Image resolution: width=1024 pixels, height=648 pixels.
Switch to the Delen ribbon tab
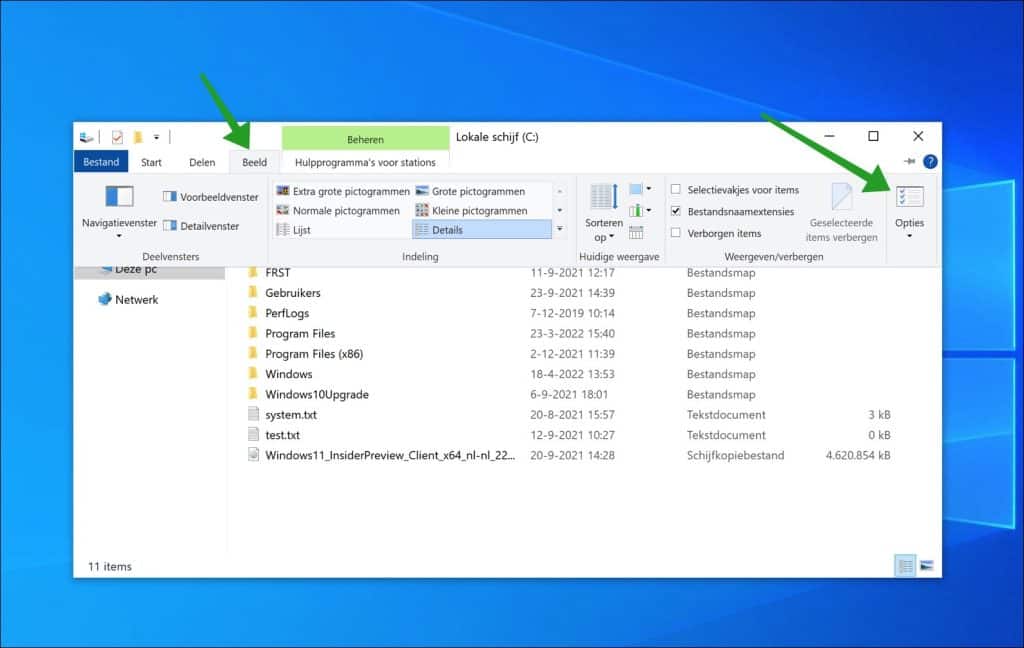(201, 161)
